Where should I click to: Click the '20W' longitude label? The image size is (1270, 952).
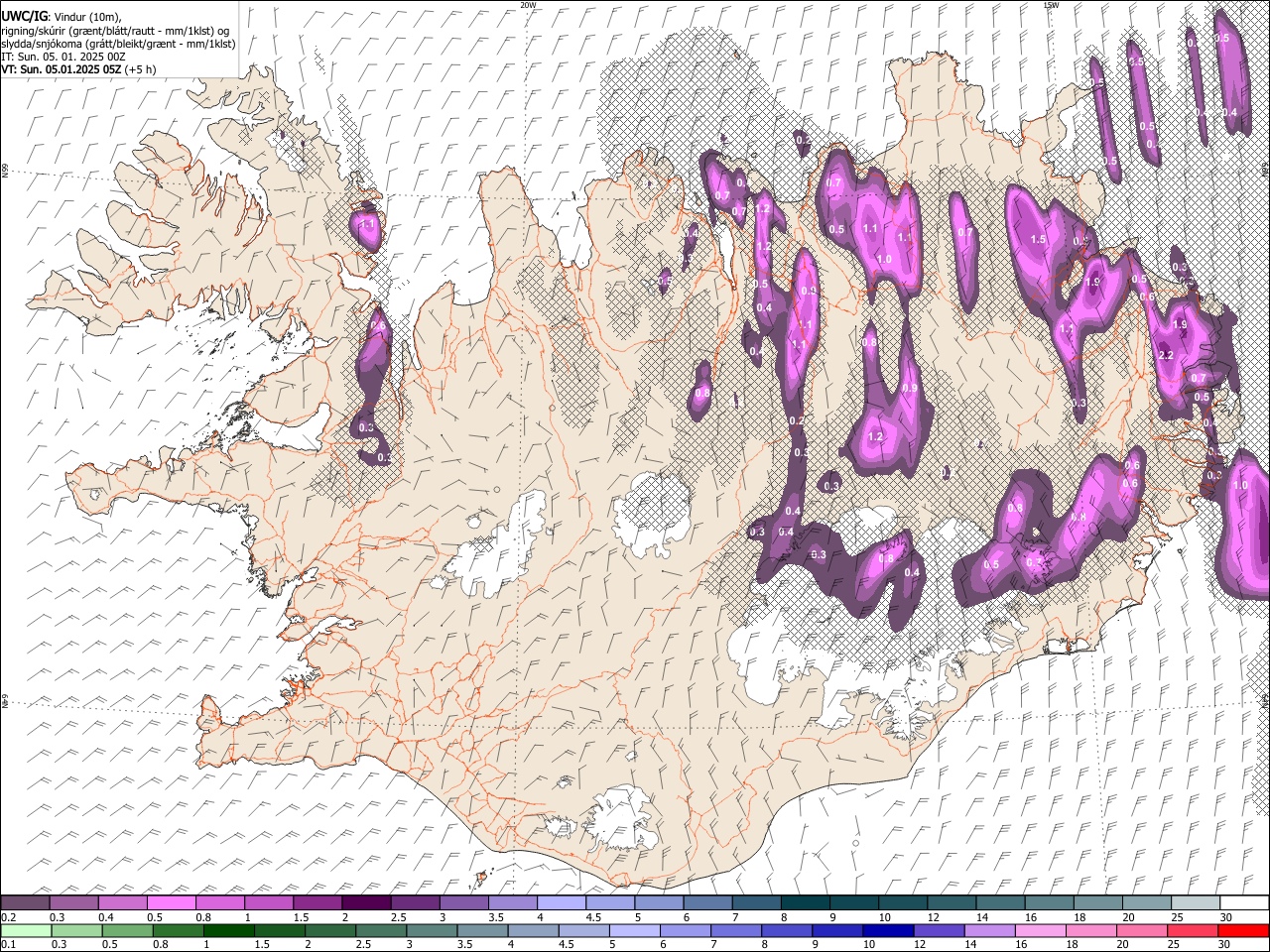528,5
